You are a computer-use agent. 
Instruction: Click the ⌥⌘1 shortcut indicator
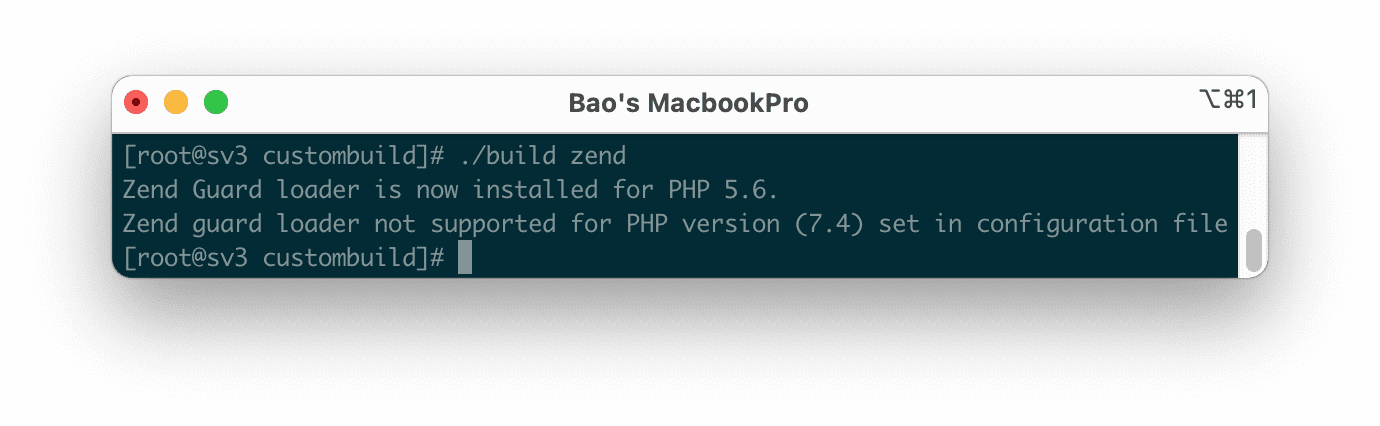click(x=1228, y=99)
